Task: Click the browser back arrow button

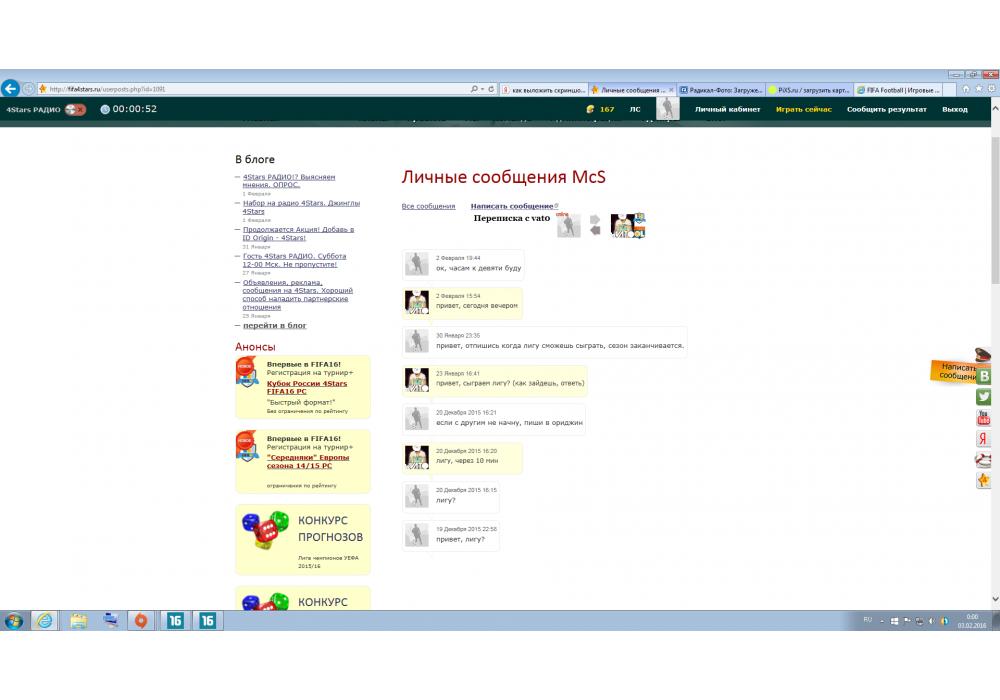Action: point(10,88)
